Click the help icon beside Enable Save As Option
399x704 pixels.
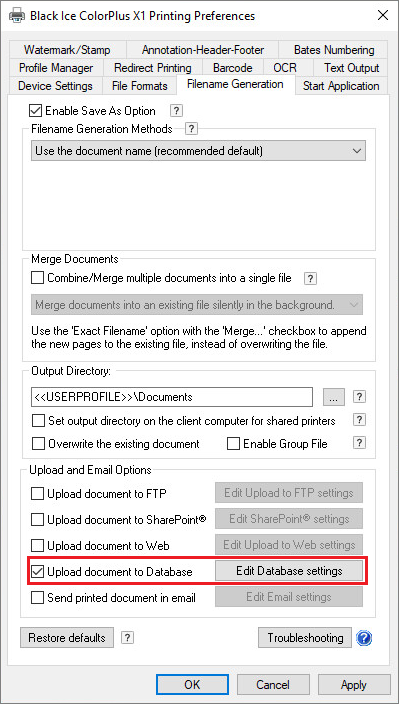(x=176, y=110)
